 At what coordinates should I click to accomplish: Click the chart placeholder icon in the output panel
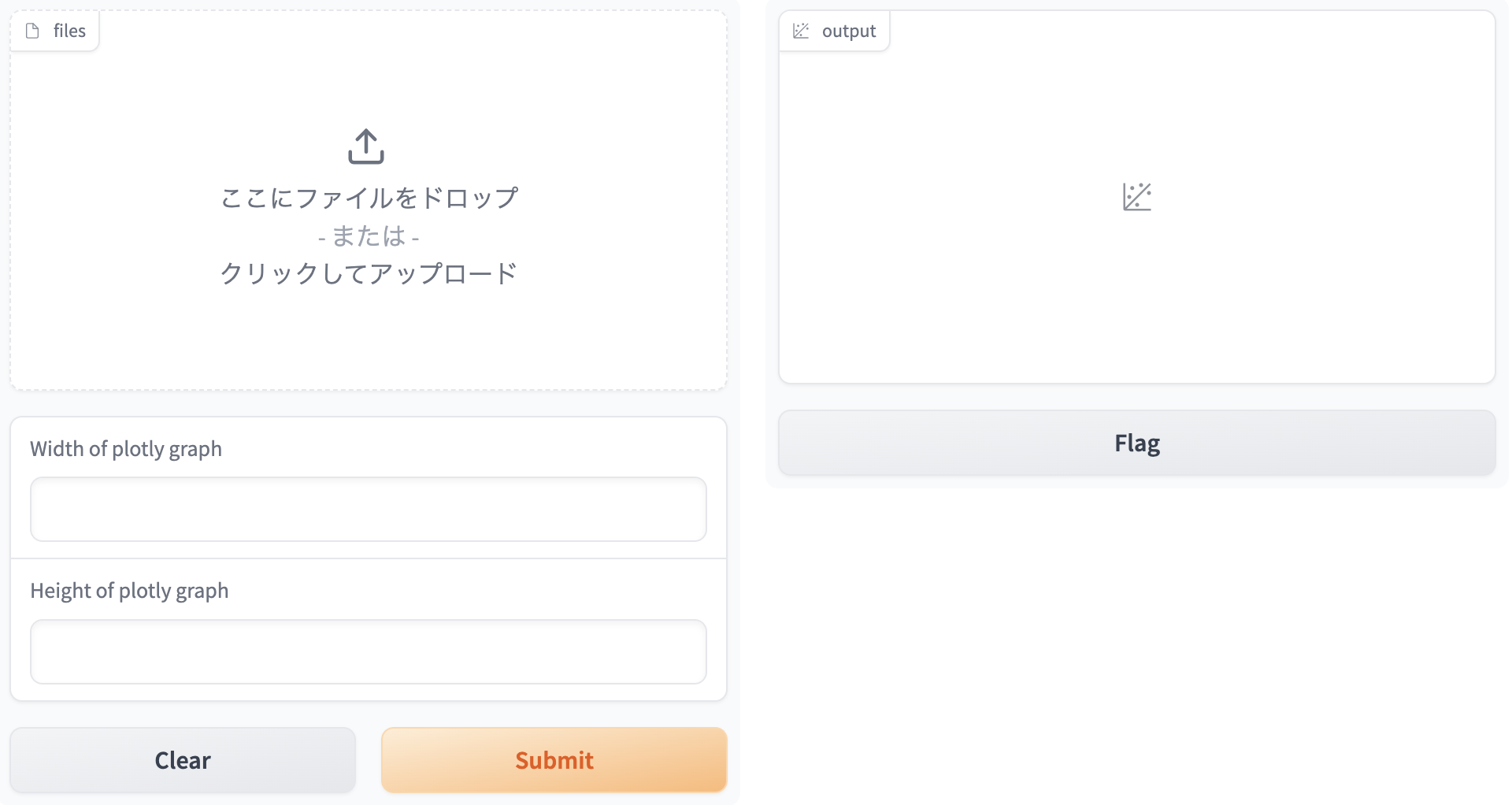point(1136,198)
